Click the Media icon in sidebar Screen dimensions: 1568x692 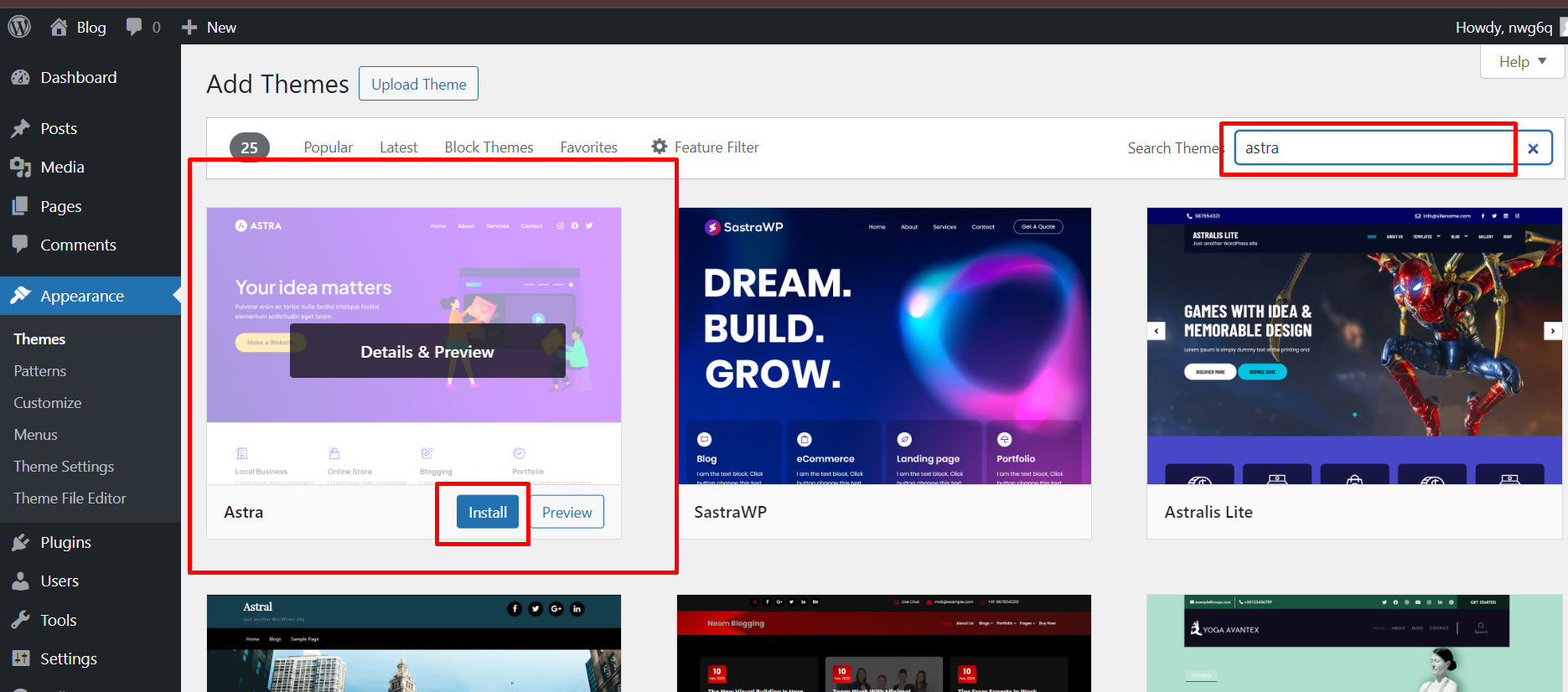pyautogui.click(x=21, y=167)
